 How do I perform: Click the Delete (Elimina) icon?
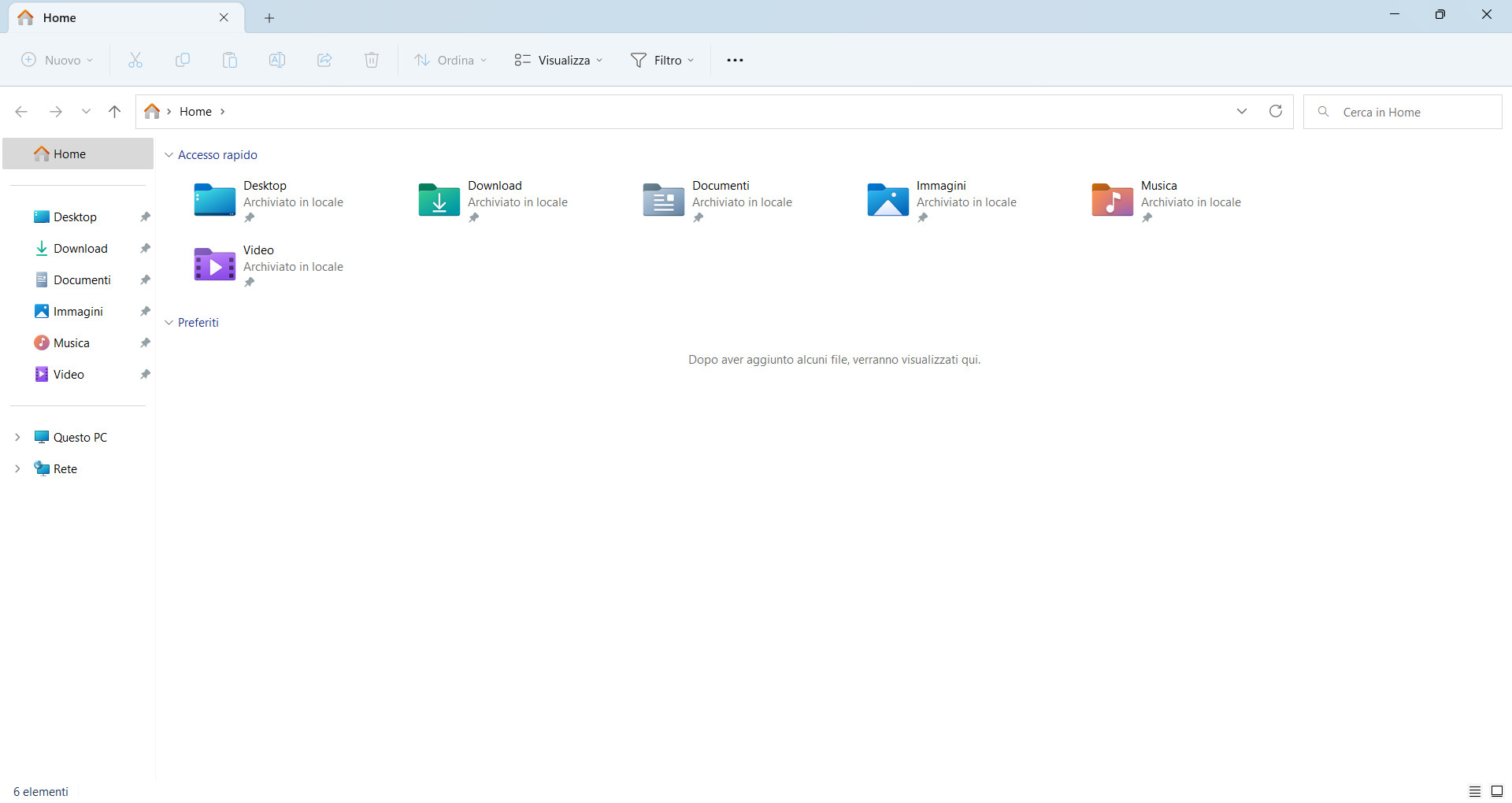tap(371, 60)
